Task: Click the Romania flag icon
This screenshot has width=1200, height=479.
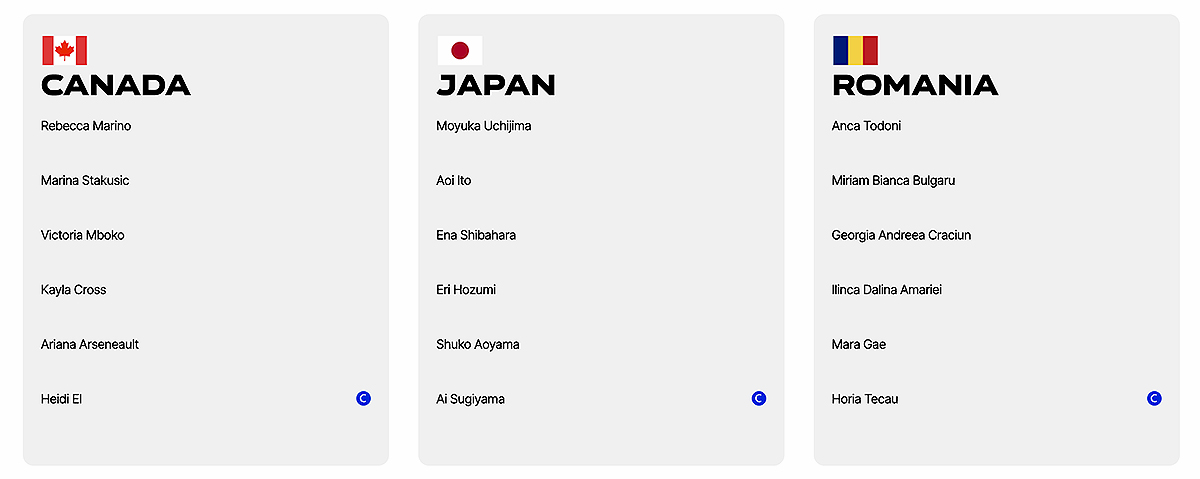Action: click(855, 50)
